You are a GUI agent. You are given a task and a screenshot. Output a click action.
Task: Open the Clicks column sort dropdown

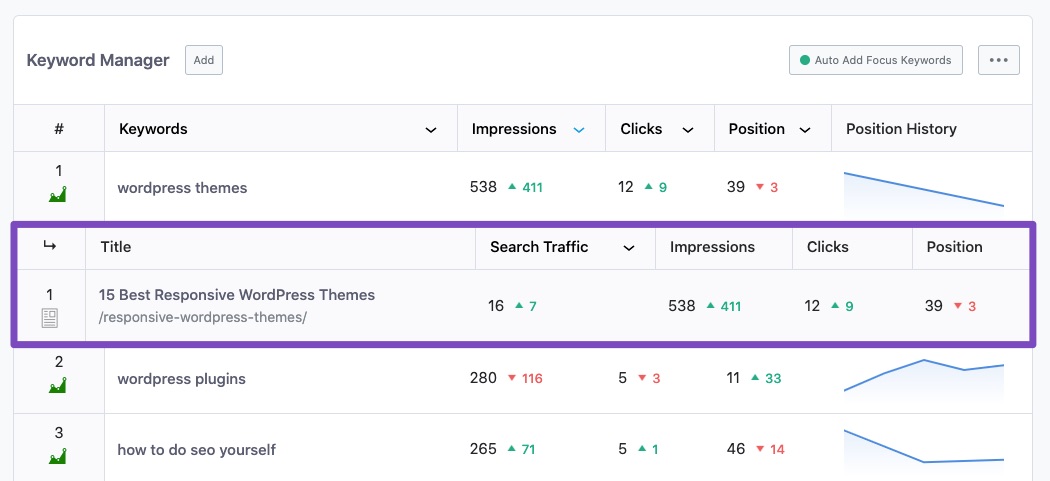pos(688,130)
